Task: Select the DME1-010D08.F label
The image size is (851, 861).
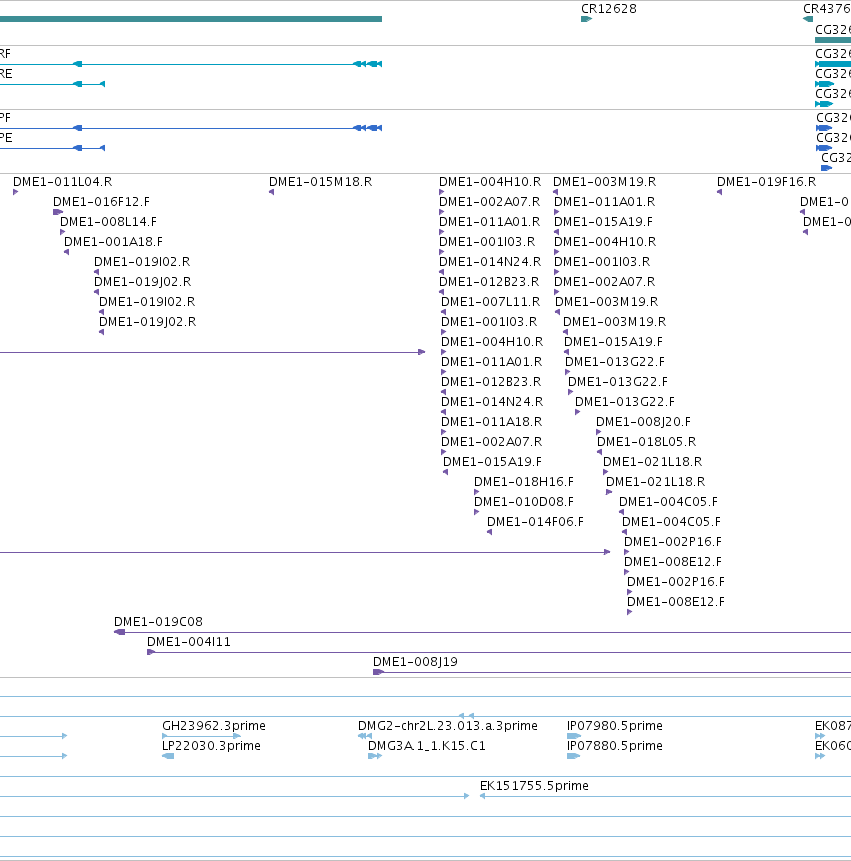Action: coord(524,501)
